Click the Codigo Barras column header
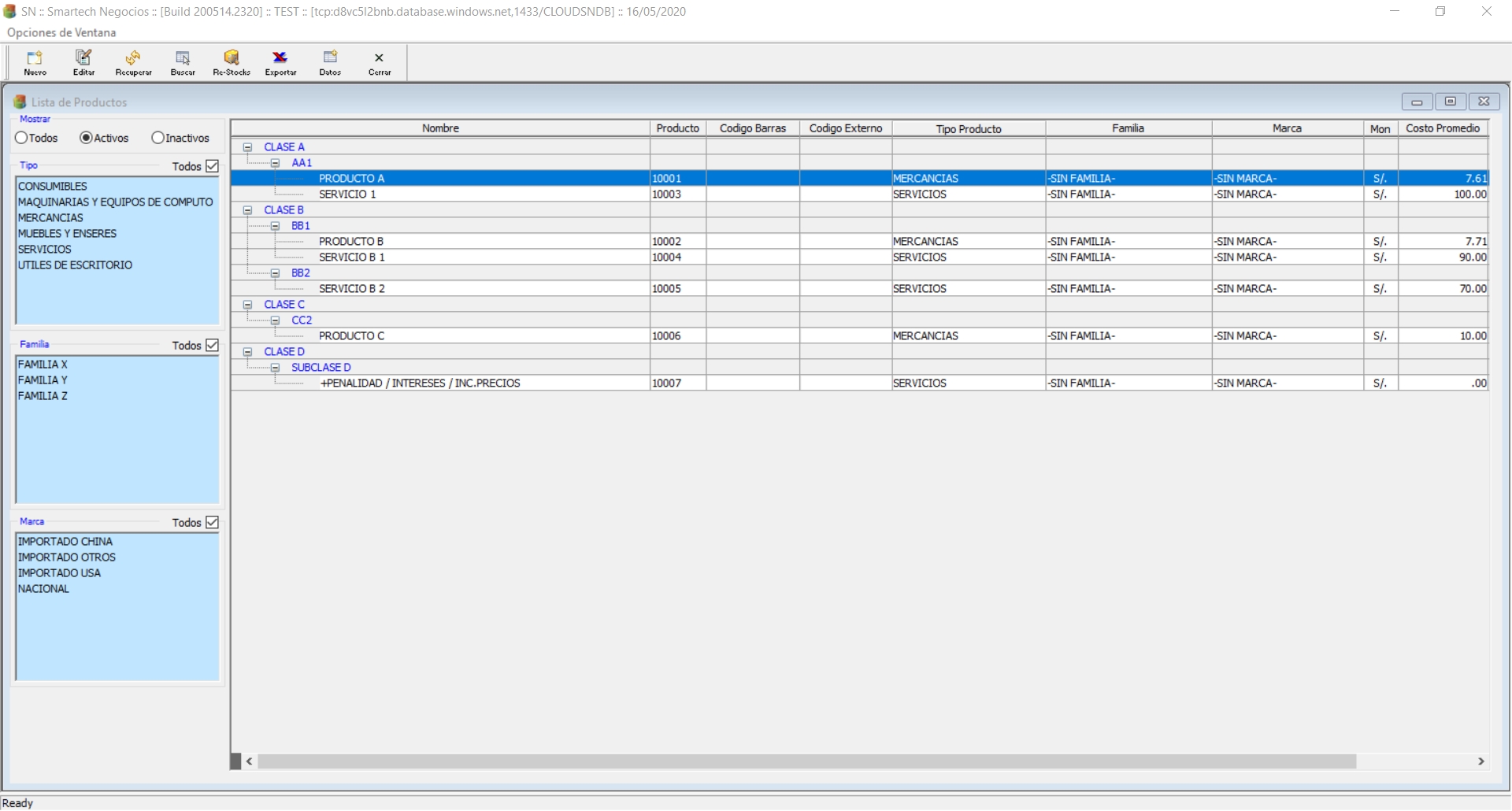1512x811 pixels. pyautogui.click(x=753, y=128)
